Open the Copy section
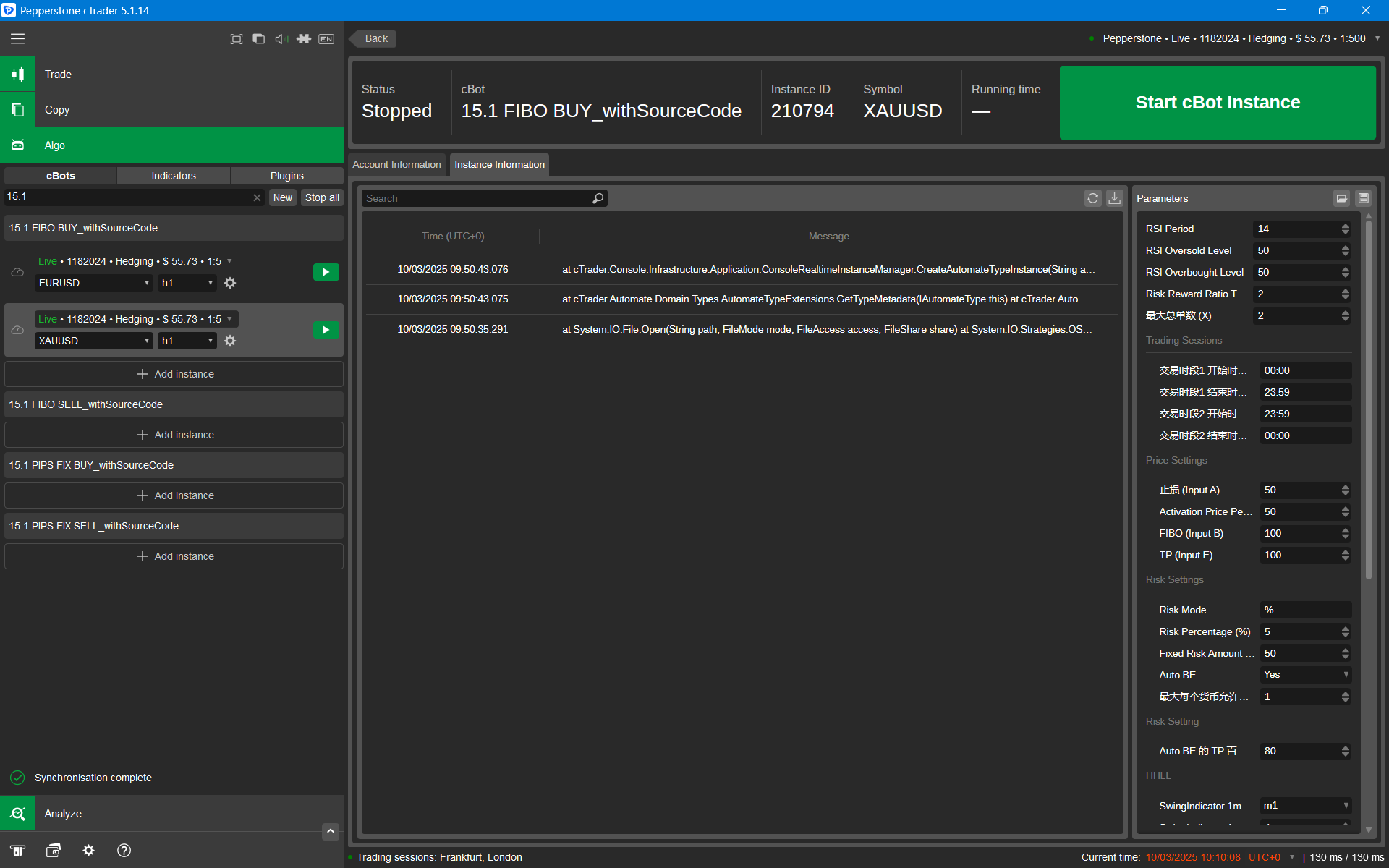Viewport: 1389px width, 868px height. pos(171,110)
